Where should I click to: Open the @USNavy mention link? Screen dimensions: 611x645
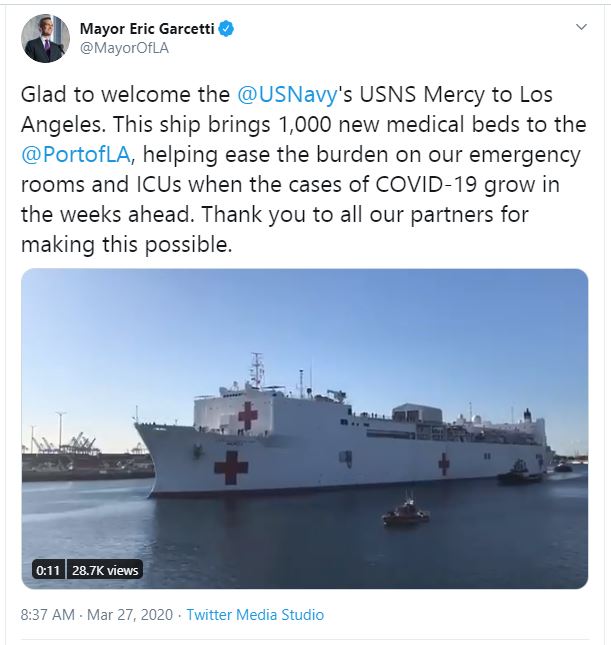point(288,94)
